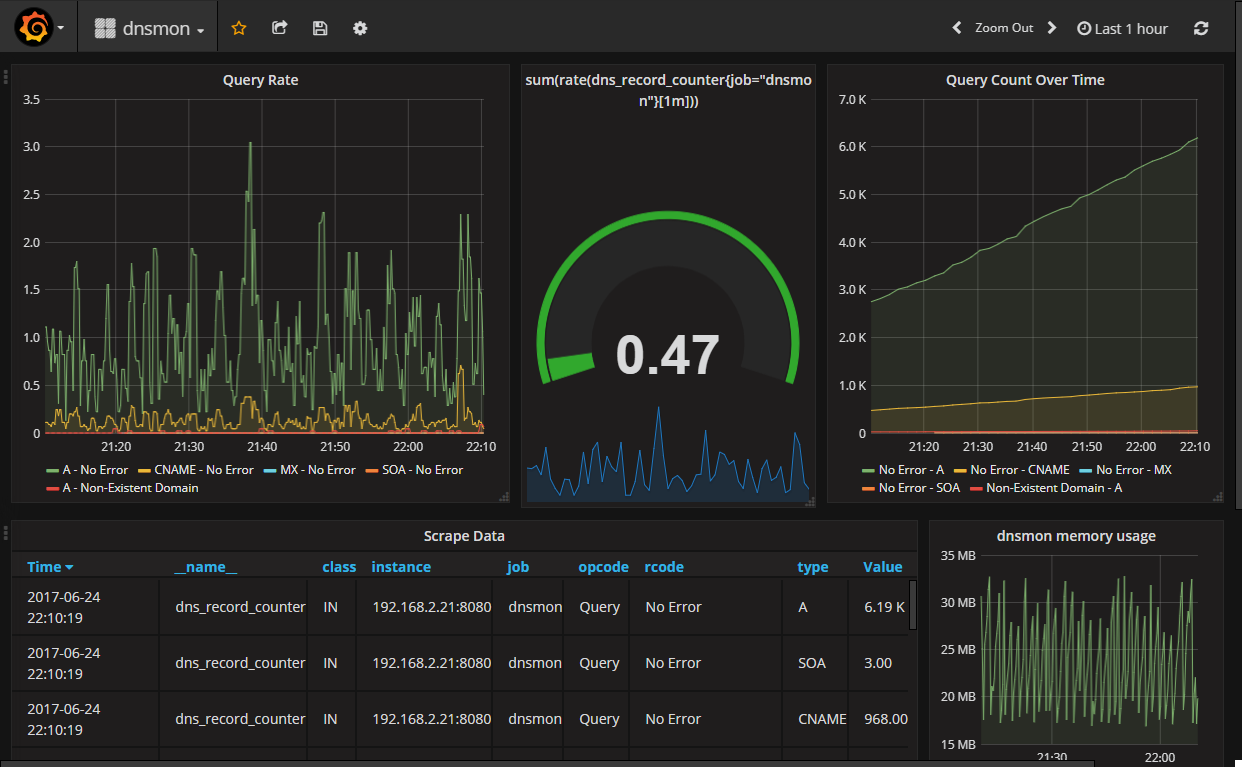Sort the table by the type column
The width and height of the screenshot is (1242, 767).
(x=813, y=567)
